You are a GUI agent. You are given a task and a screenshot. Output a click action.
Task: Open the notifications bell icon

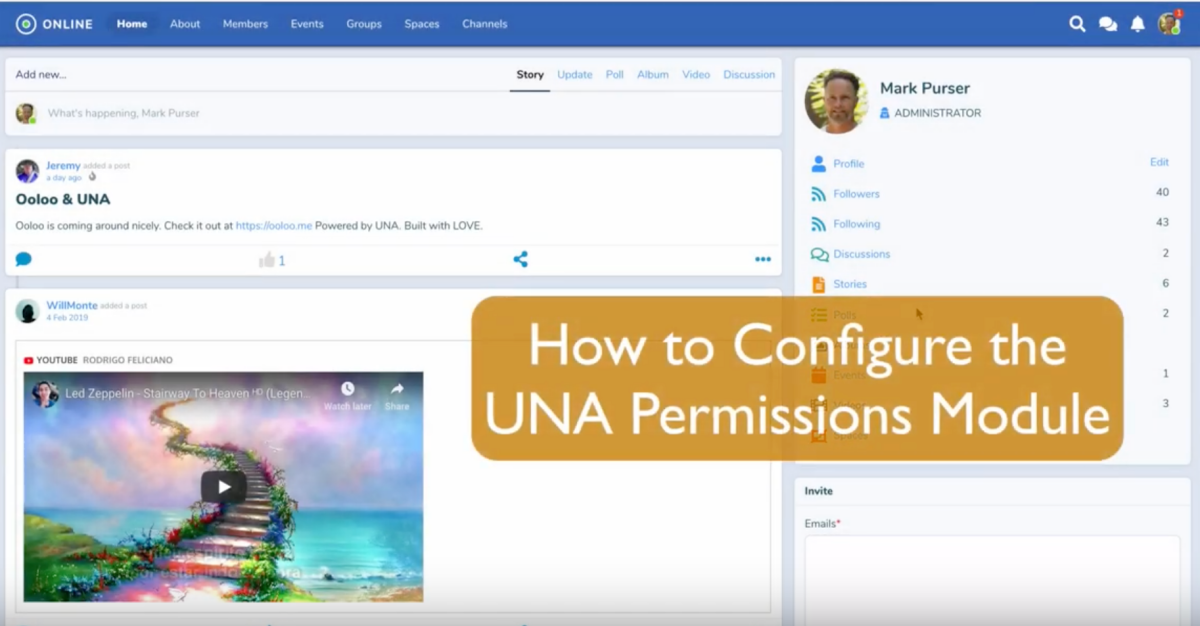point(1137,22)
